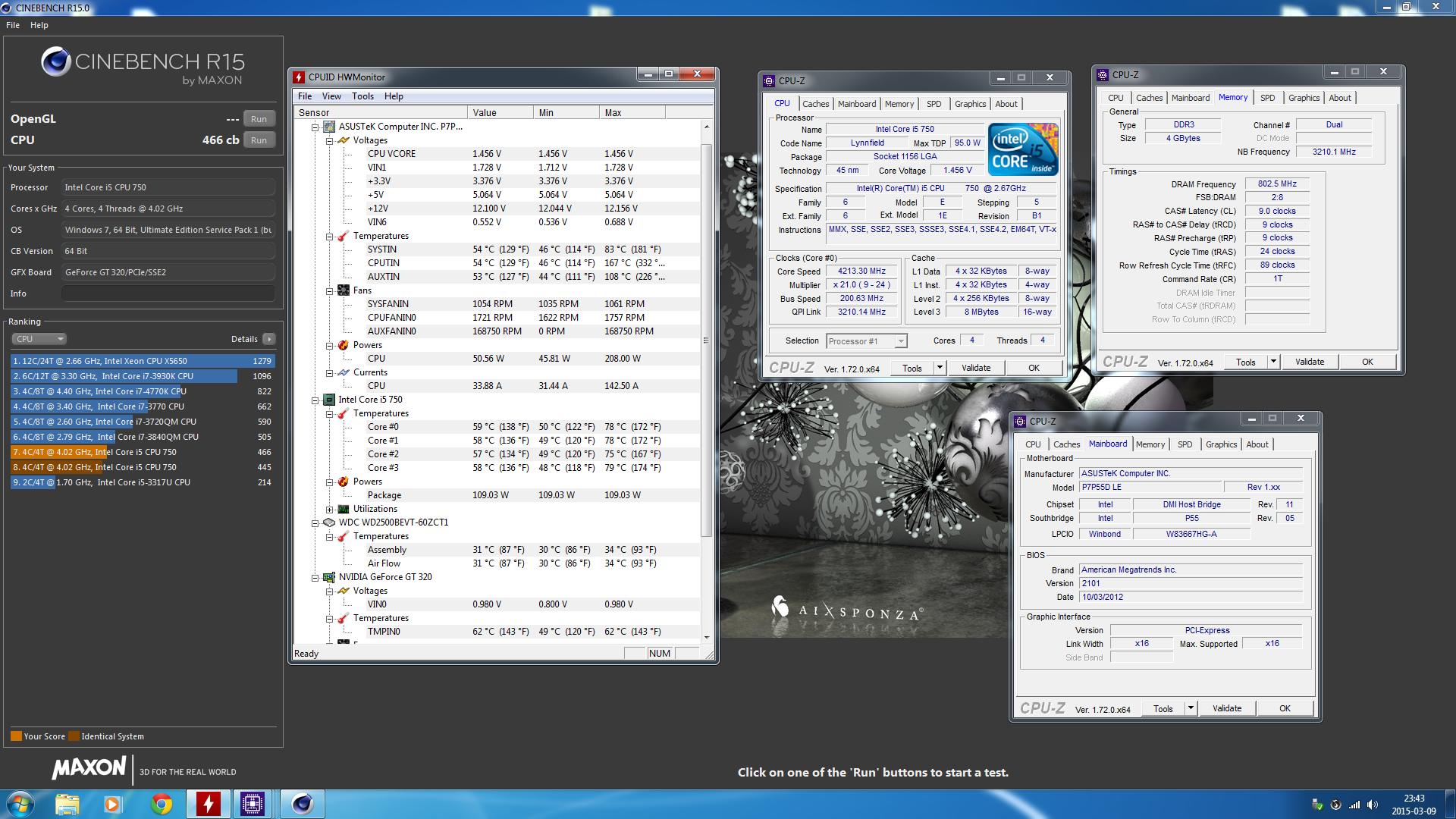Open the Cinebench File menu

13,25
